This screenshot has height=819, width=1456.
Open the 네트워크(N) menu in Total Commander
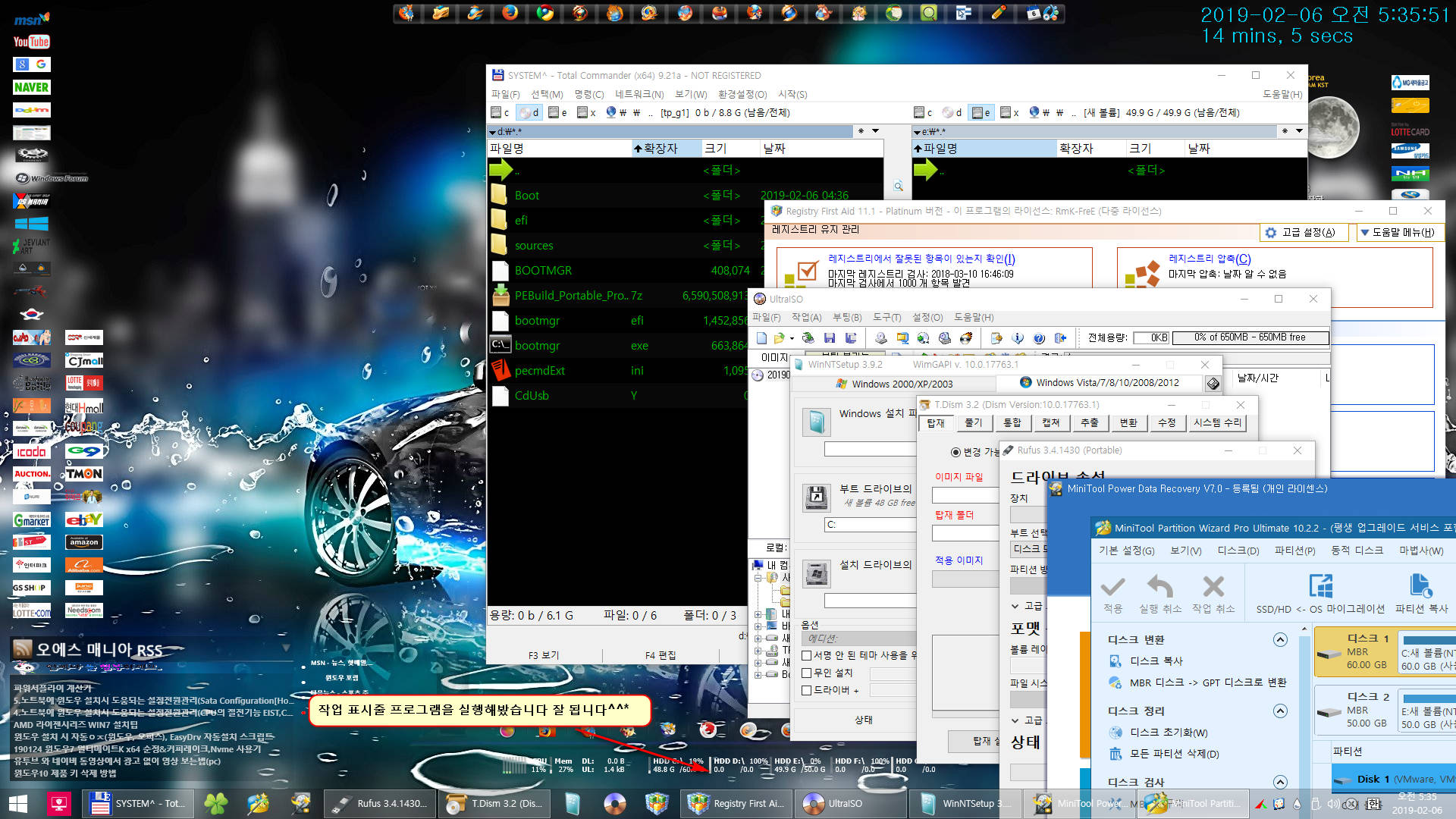click(639, 94)
